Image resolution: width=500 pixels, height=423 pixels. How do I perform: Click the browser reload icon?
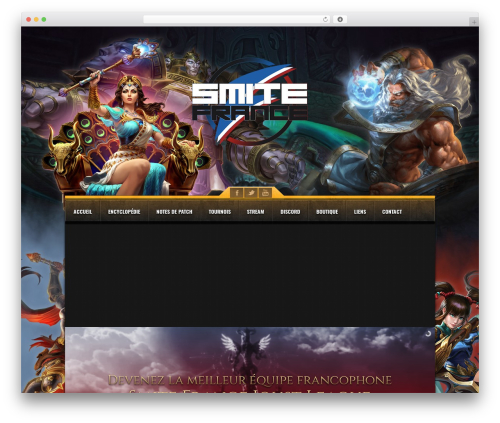click(325, 20)
